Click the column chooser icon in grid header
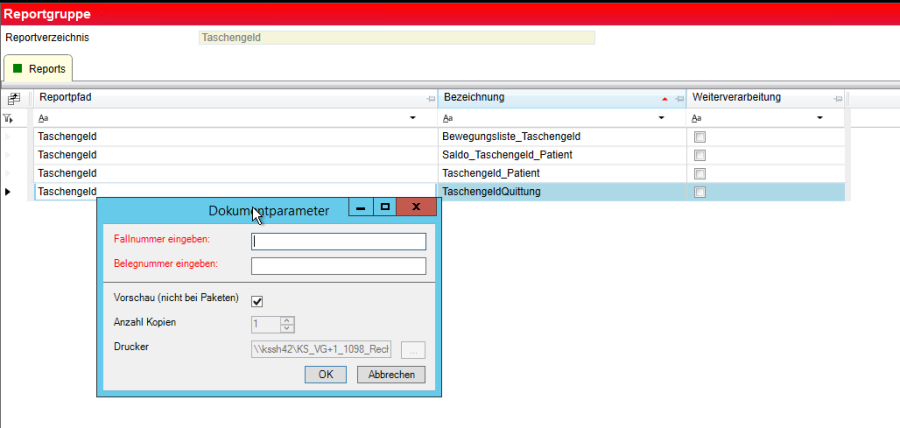Image resolution: width=900 pixels, height=428 pixels. pos(14,99)
